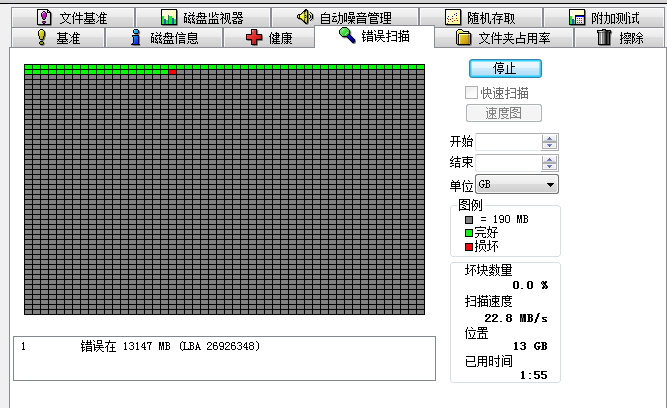
Task: Click the trash can icon for 擦除
Action: (x=604, y=38)
